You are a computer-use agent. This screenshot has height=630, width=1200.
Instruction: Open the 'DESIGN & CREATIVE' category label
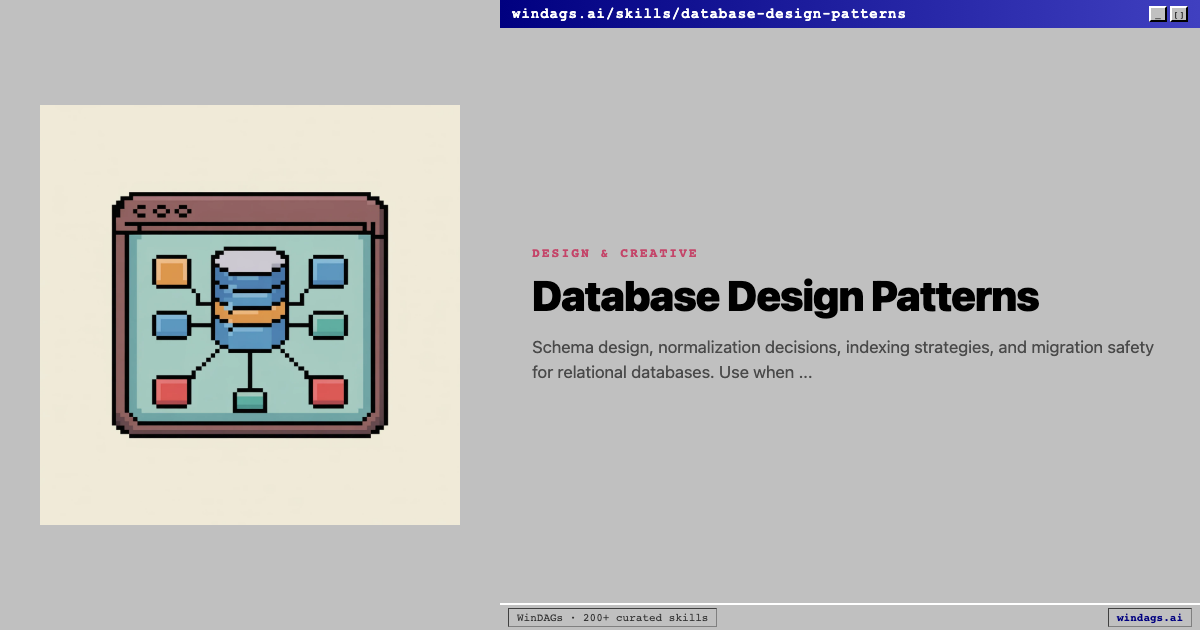(615, 253)
